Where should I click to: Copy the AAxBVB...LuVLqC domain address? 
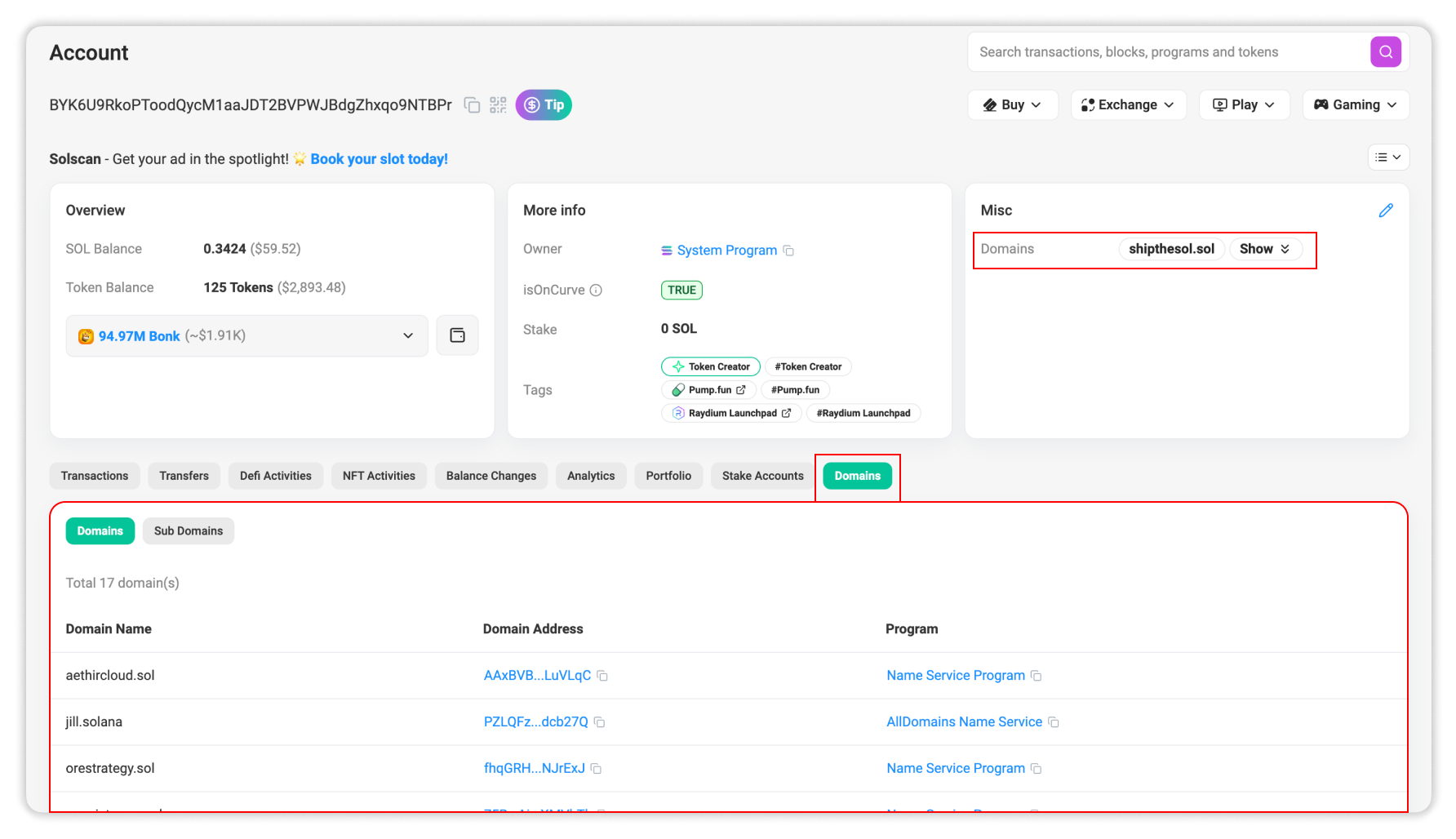pyautogui.click(x=602, y=676)
